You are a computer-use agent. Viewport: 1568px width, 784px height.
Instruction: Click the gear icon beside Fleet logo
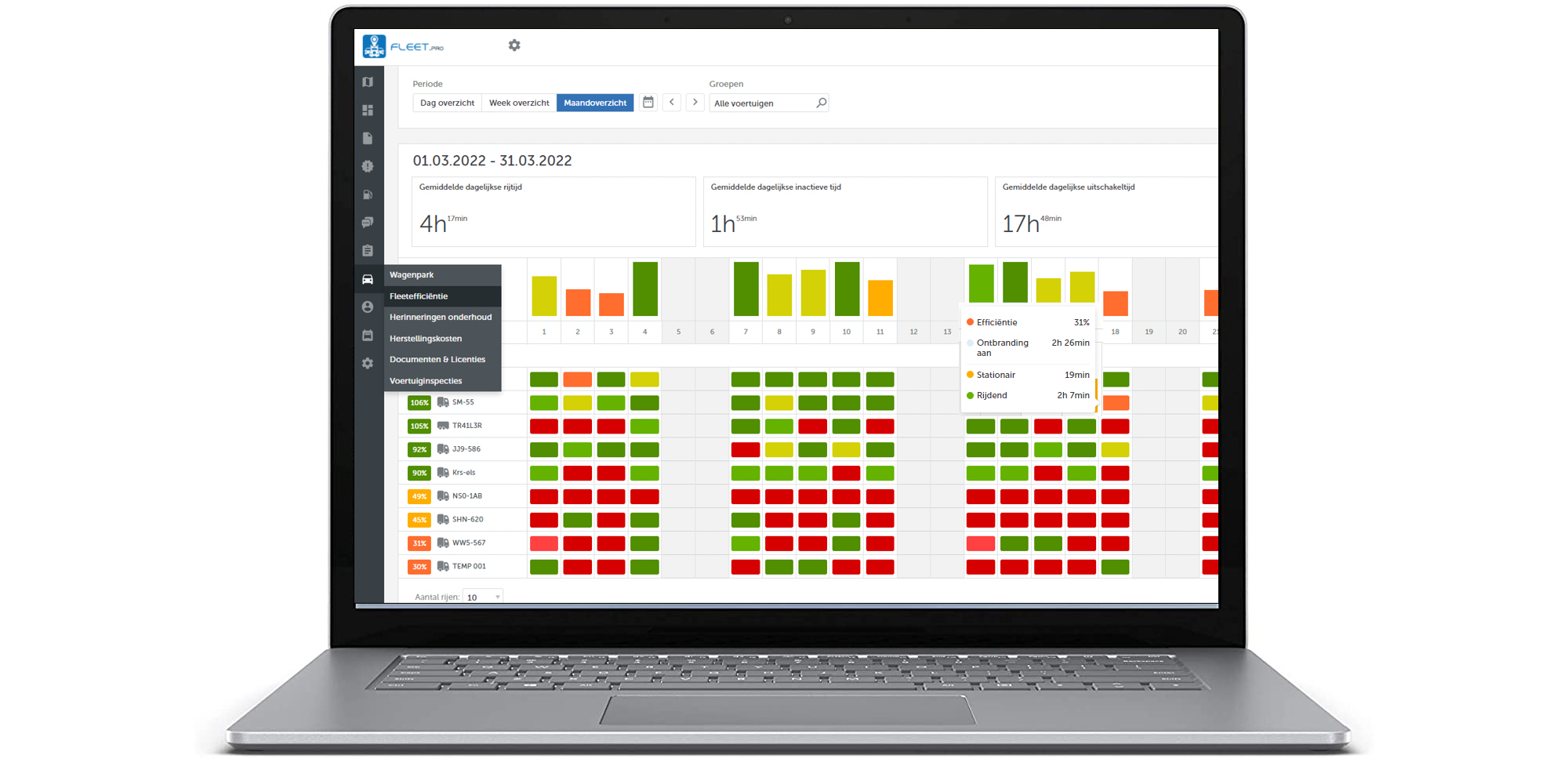[514, 45]
